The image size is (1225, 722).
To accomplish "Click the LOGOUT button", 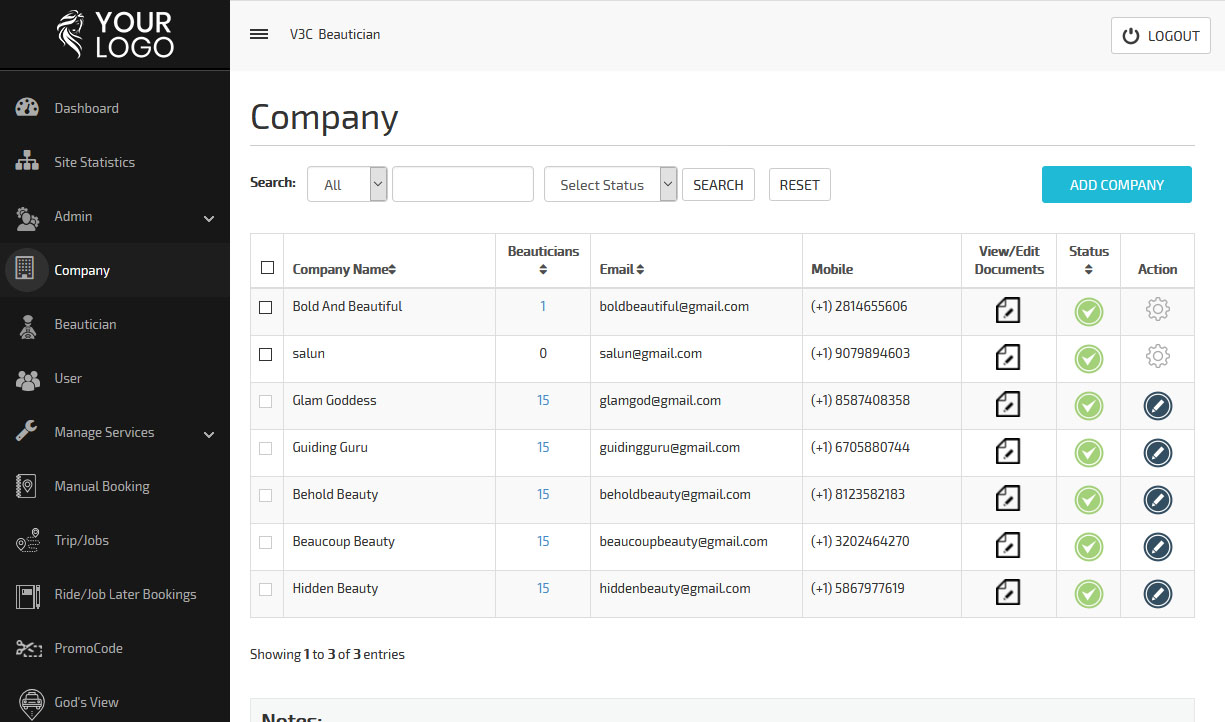I will tap(1161, 35).
